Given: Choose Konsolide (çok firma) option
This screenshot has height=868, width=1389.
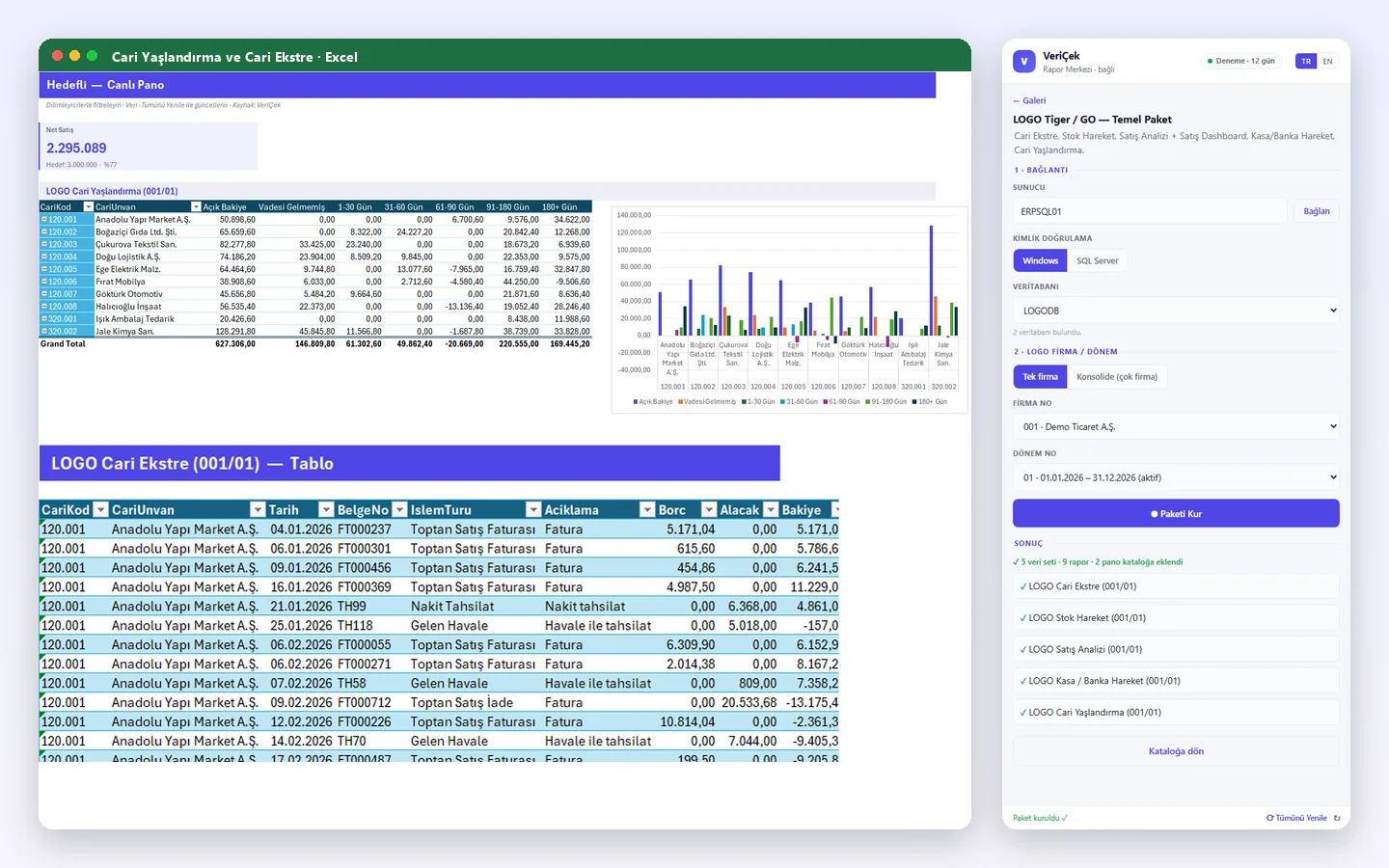Looking at the screenshot, I should click(x=1117, y=377).
